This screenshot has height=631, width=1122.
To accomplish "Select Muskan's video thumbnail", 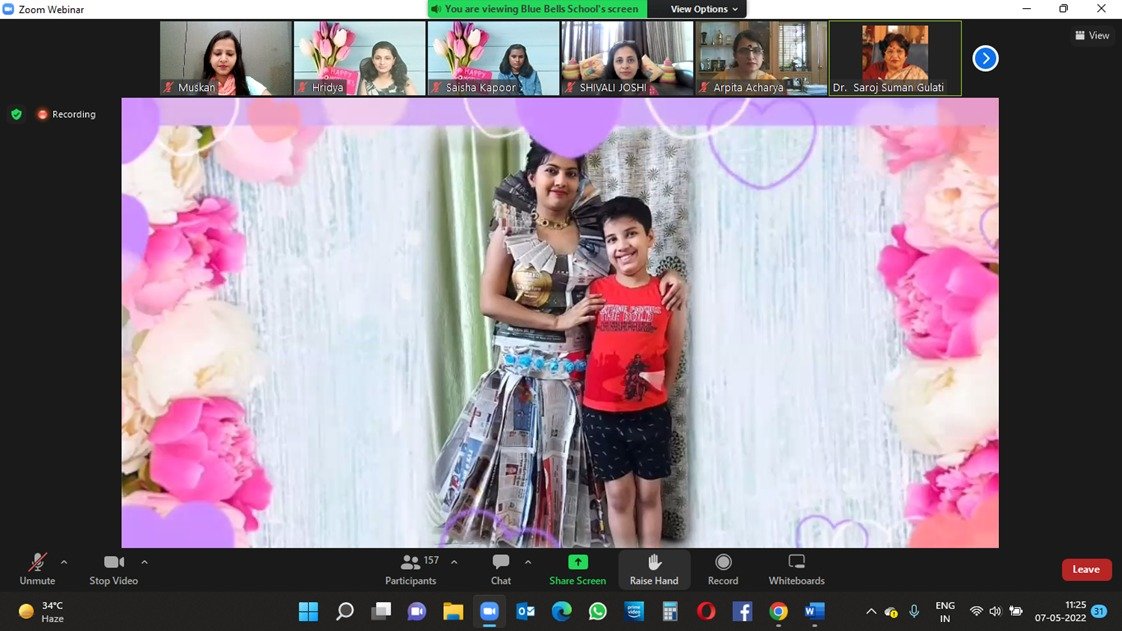I will pos(225,58).
